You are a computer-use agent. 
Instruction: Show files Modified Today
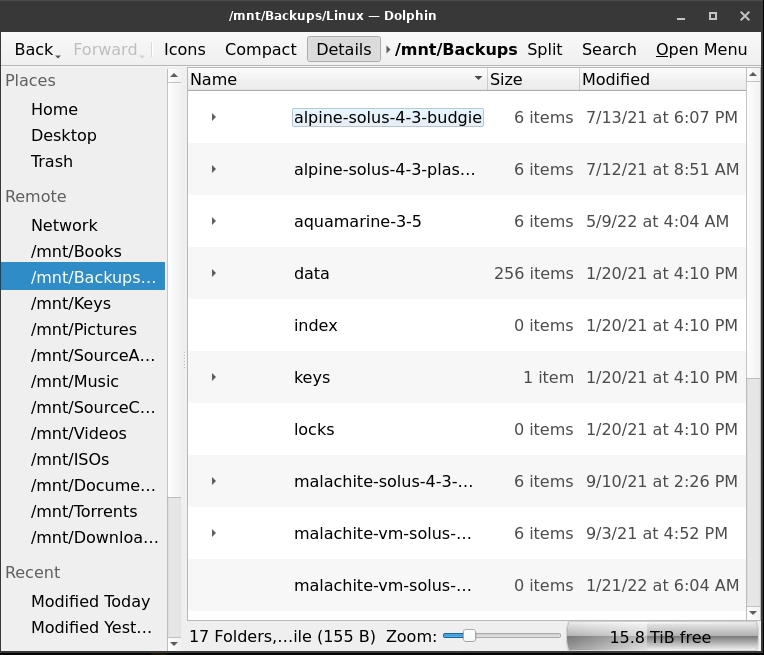[90, 601]
